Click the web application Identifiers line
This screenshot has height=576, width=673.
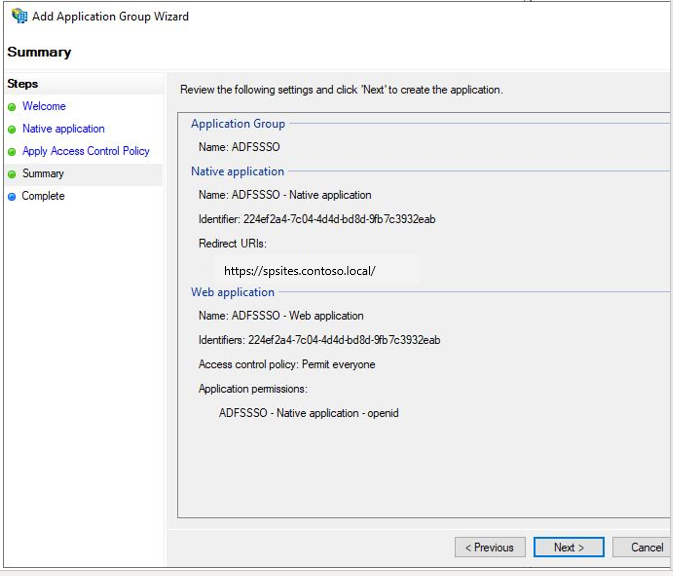(319, 340)
